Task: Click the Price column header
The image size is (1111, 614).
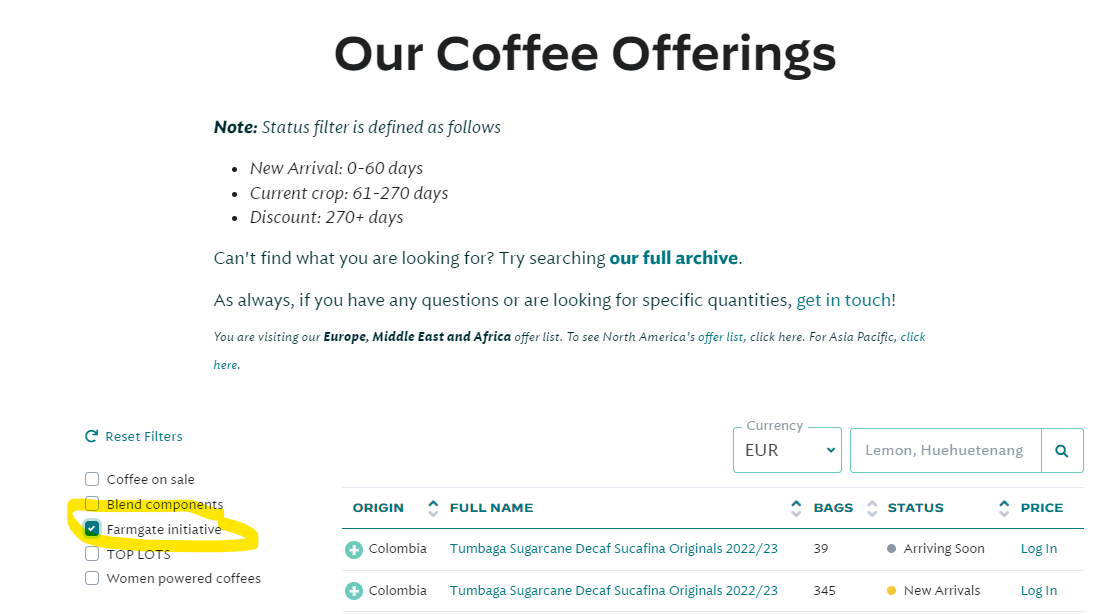Action: [x=1041, y=508]
